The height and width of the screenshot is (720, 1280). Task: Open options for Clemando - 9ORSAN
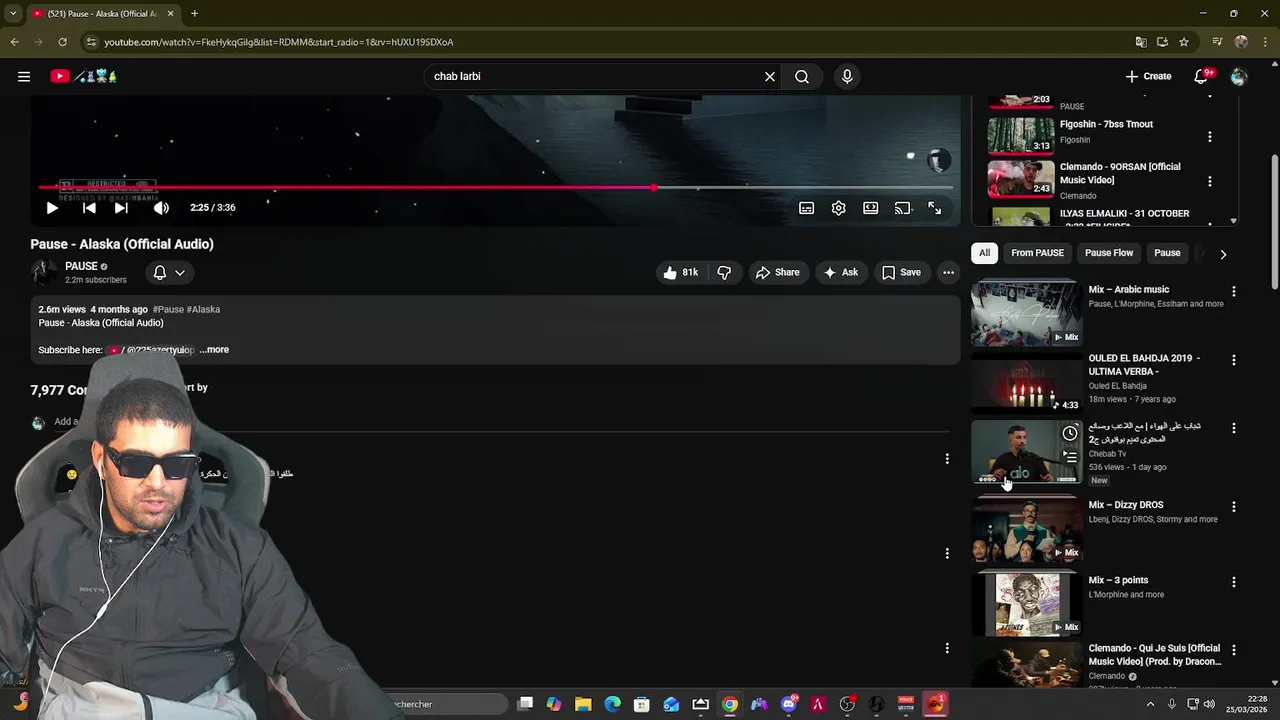[1209, 182]
